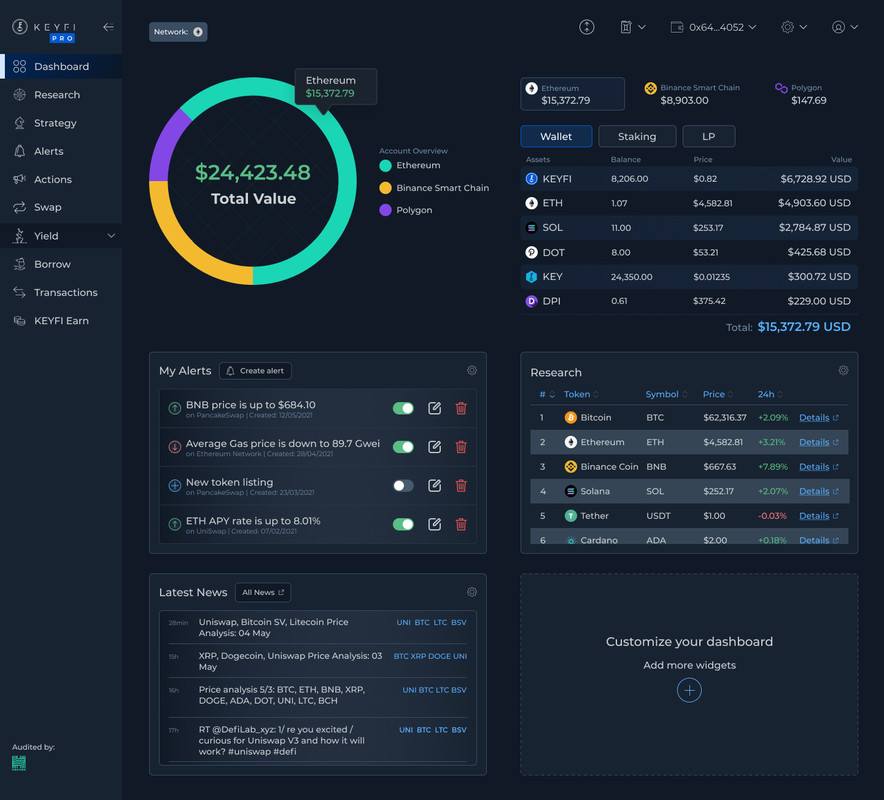The image size is (884, 800).
Task: Edit the BNB price alert
Action: click(435, 408)
